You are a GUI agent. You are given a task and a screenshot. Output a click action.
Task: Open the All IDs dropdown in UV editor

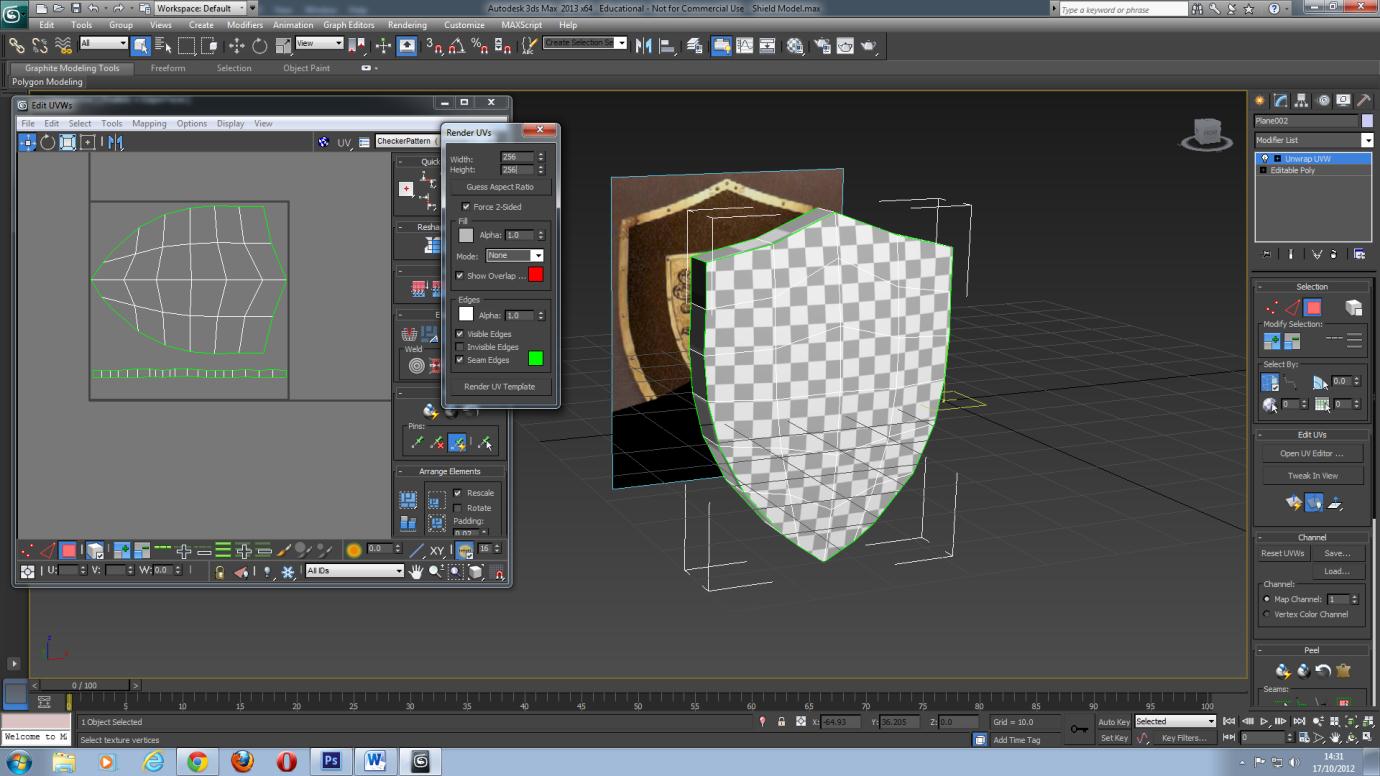(354, 571)
